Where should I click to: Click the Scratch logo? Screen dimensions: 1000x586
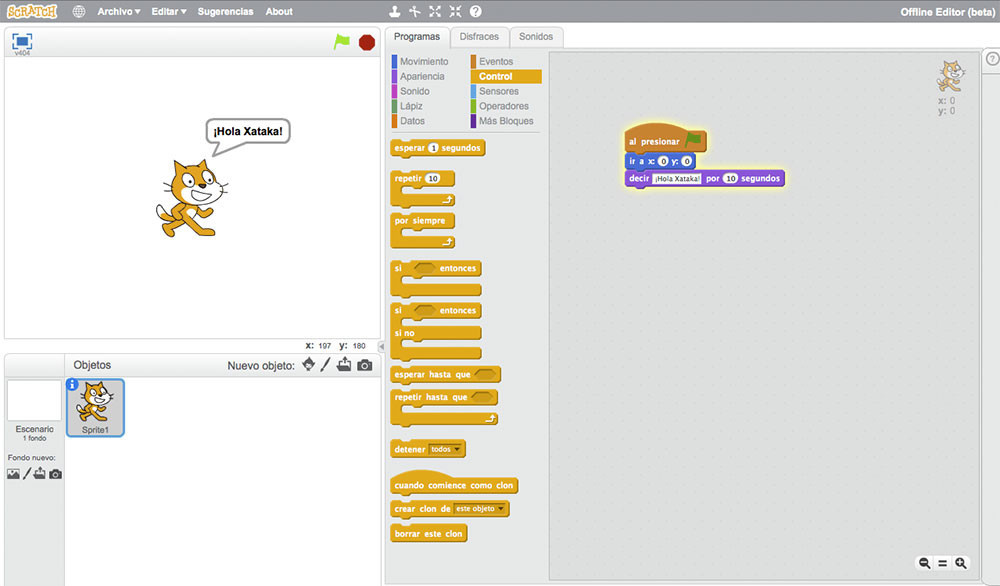(x=32, y=11)
